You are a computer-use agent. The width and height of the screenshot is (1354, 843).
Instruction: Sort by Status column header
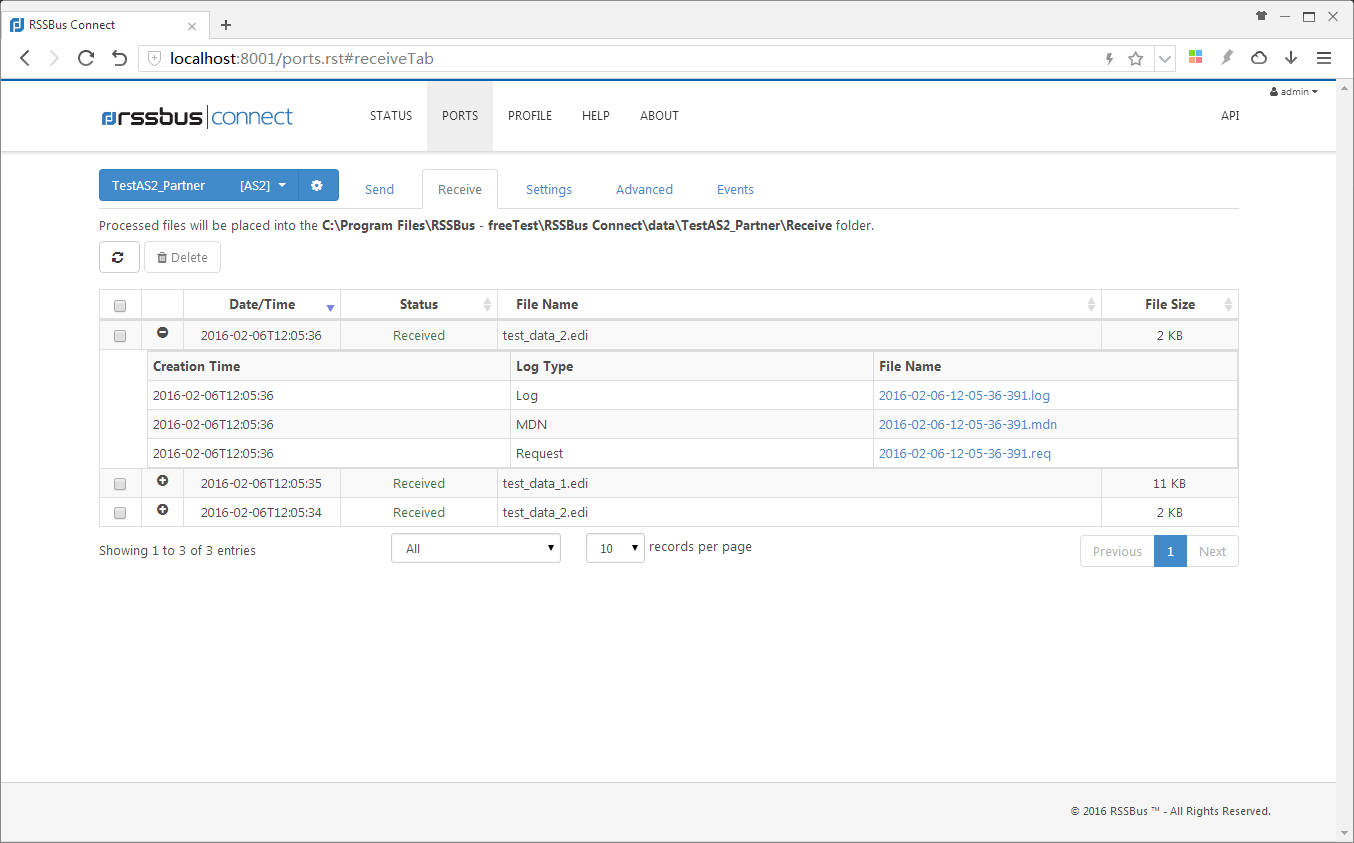point(419,304)
